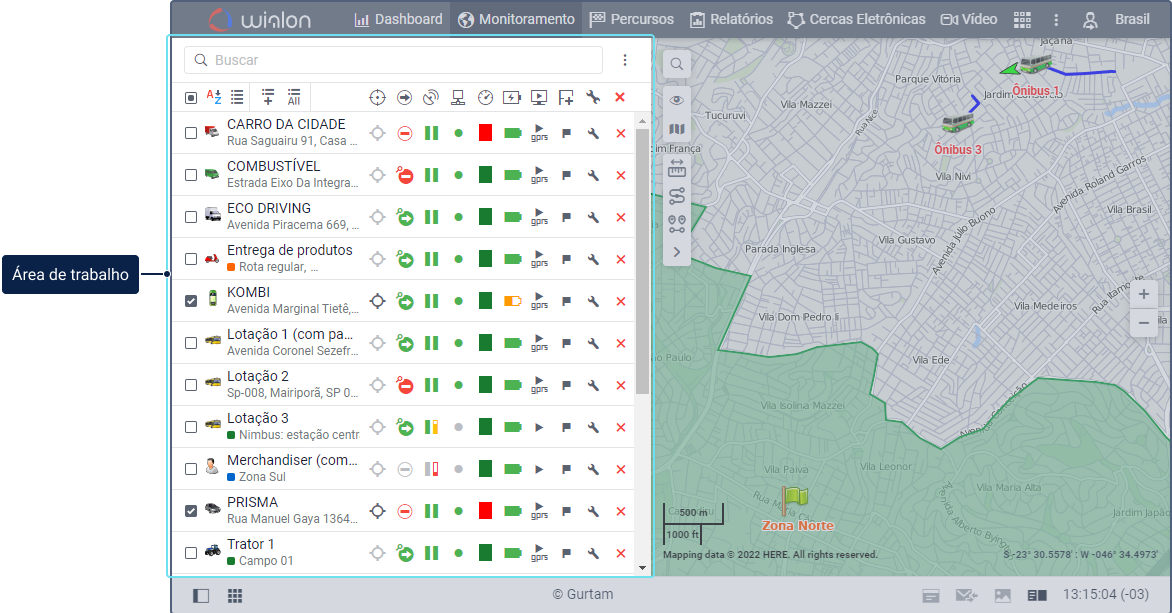
Task: Delete CARRO DA CIDADE with red X
Action: [620, 133]
